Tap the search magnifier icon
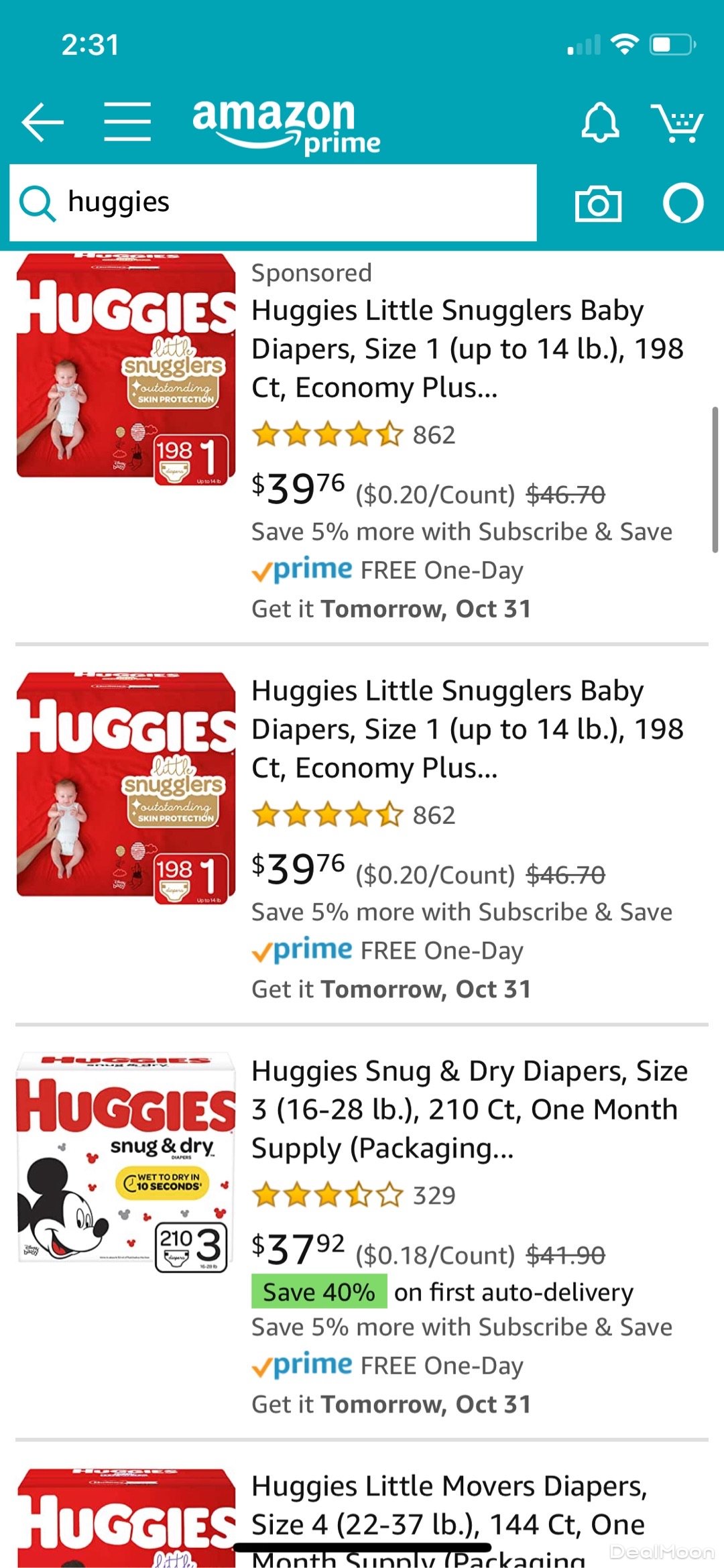This screenshot has height=1568, width=724. tap(37, 203)
